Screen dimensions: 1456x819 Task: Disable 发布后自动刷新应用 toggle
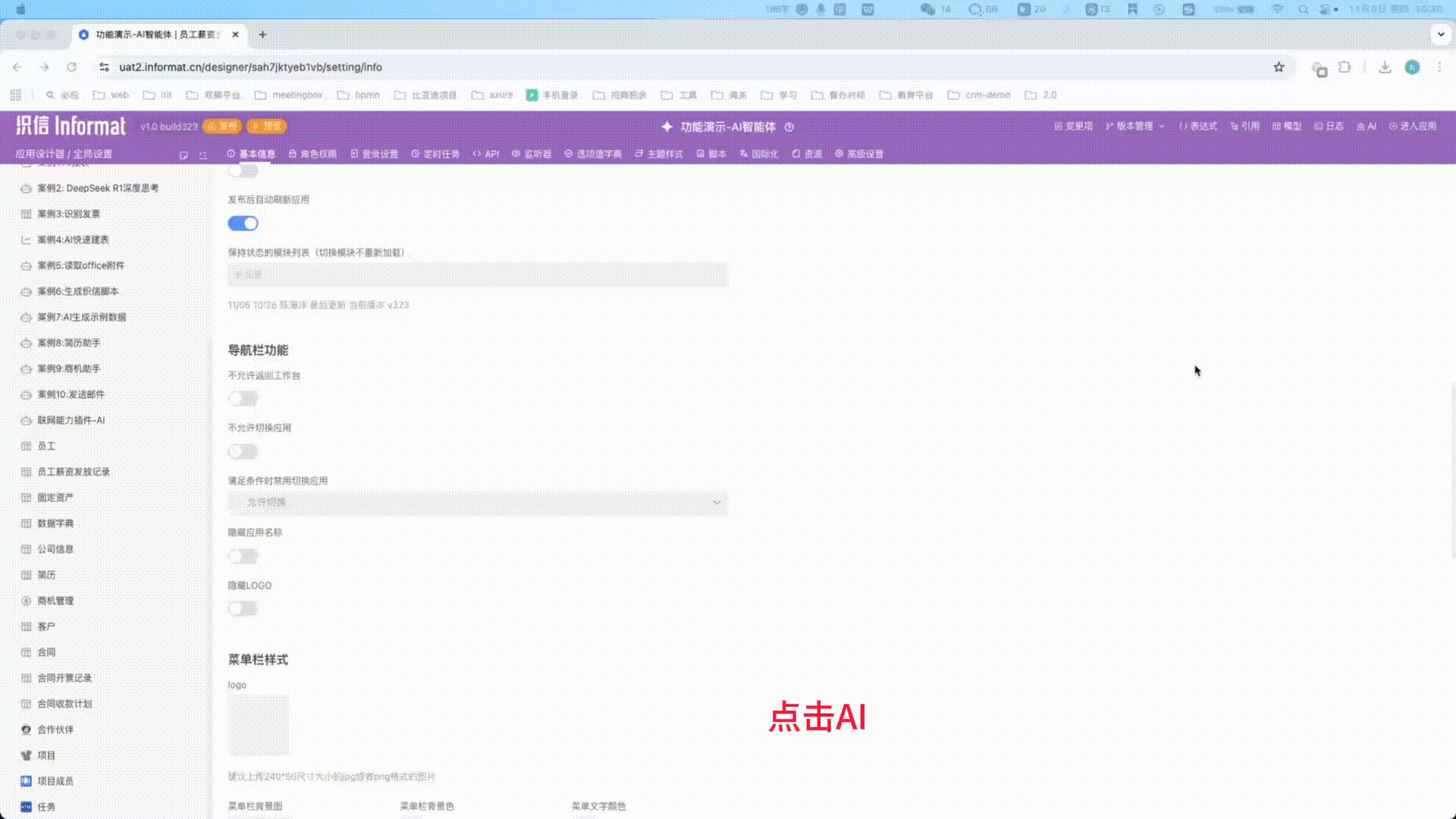[243, 223]
